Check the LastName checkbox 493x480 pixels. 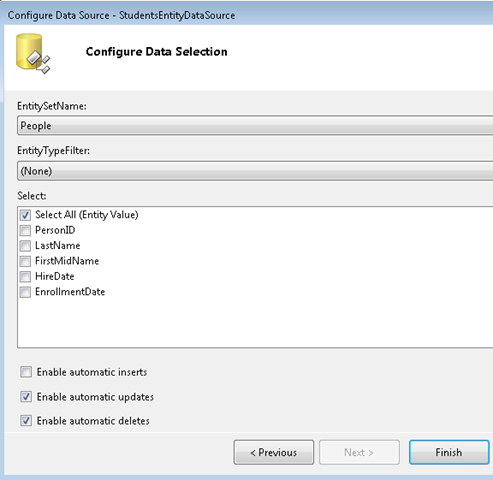pyautogui.click(x=25, y=246)
